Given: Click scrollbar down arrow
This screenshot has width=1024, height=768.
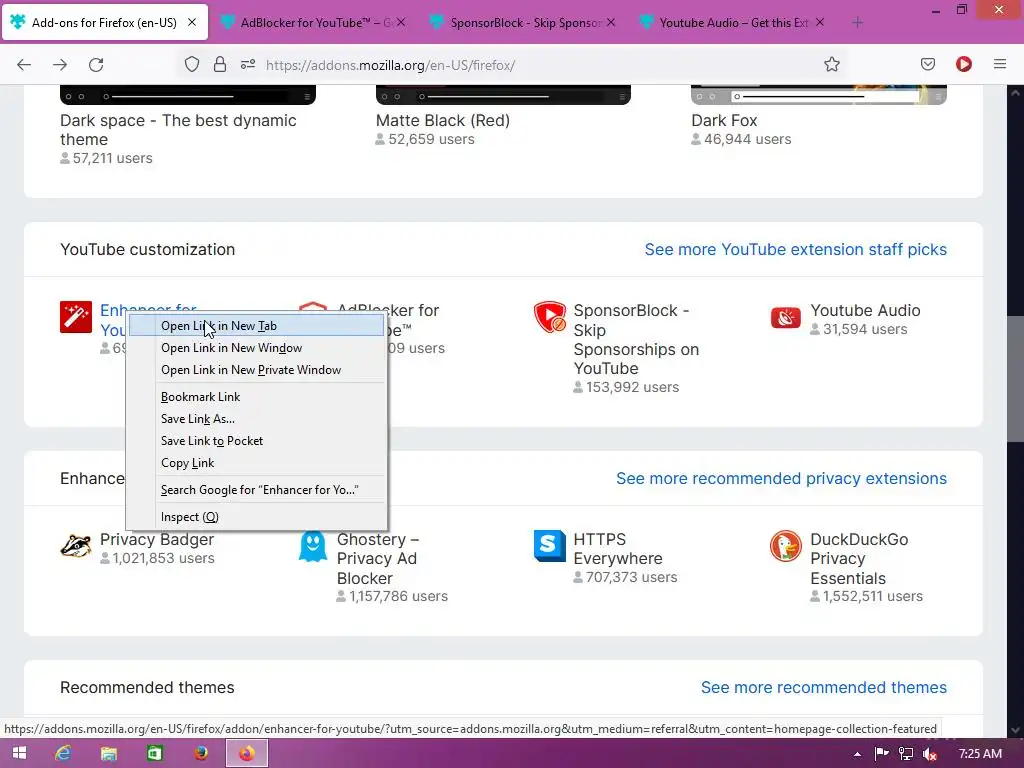Looking at the screenshot, I should point(1016,730).
